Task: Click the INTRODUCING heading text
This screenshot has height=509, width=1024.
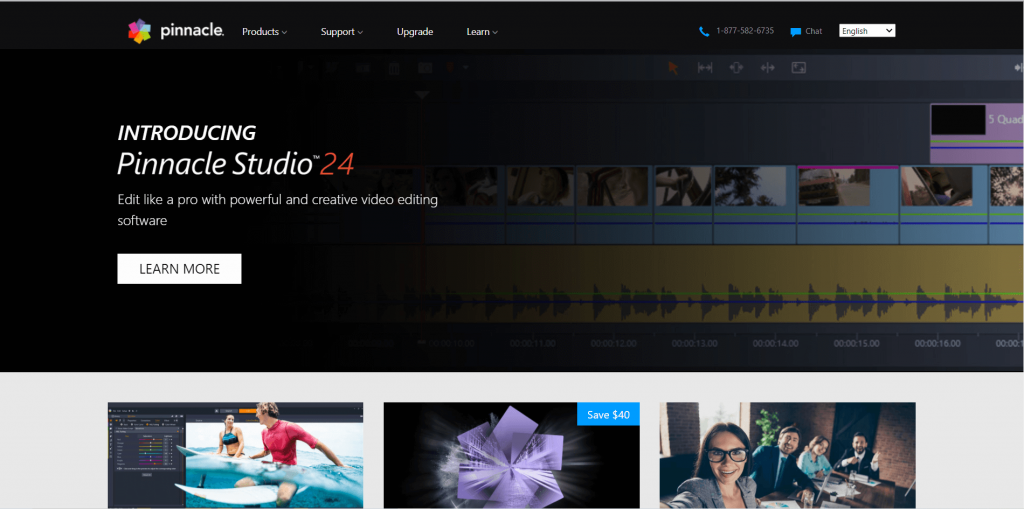Action: point(187,133)
